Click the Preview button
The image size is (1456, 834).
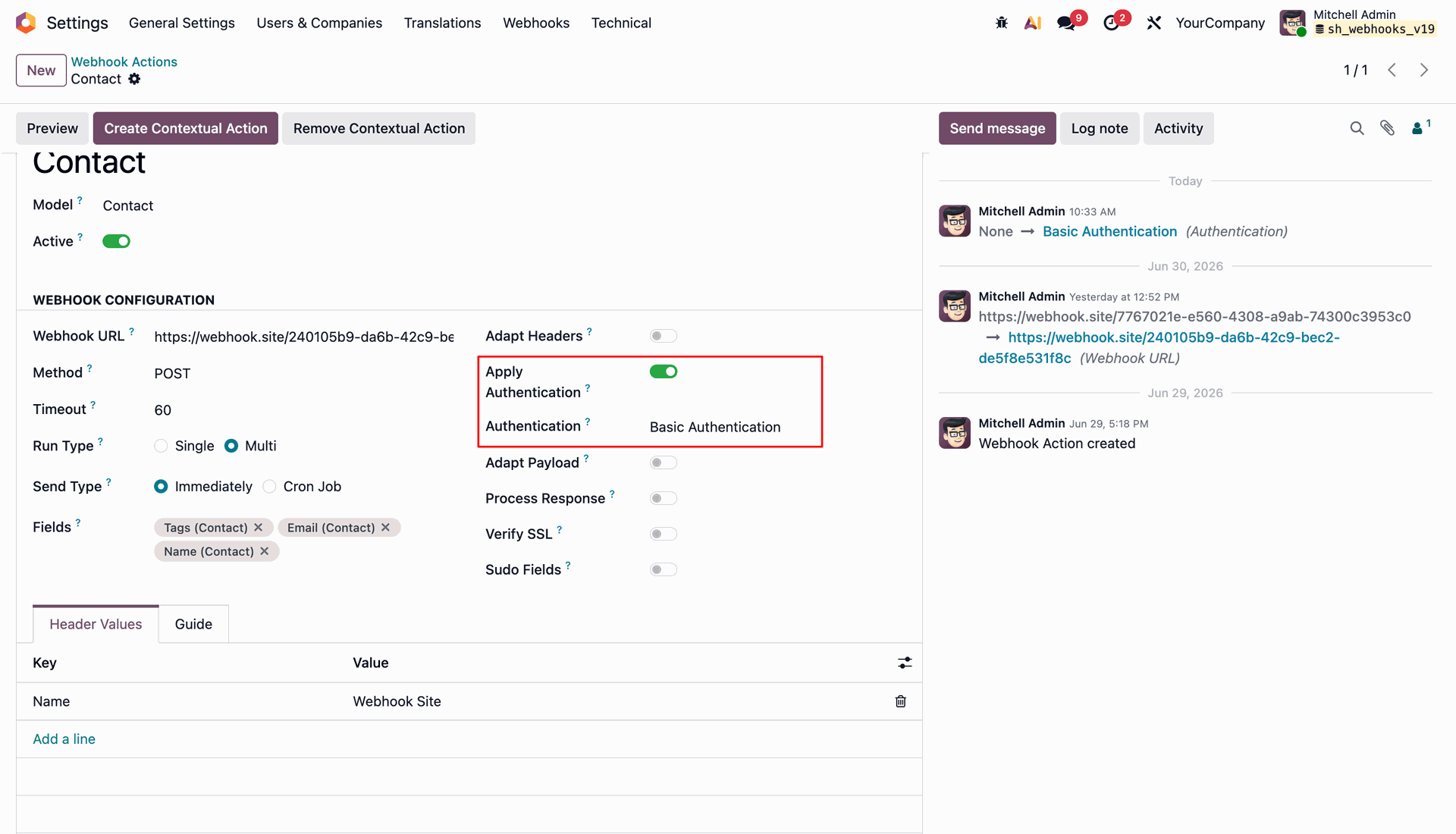pos(52,128)
